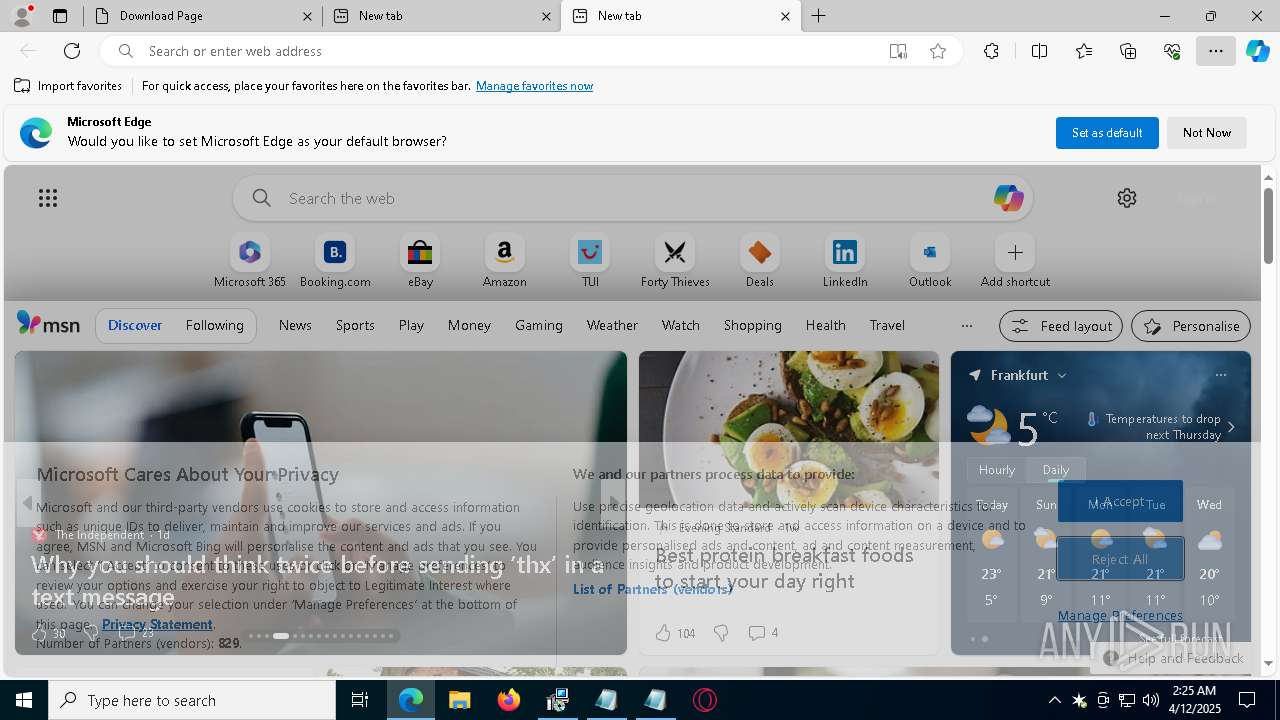Switch to the middle New tab
1280x720 pixels.
coord(442,16)
